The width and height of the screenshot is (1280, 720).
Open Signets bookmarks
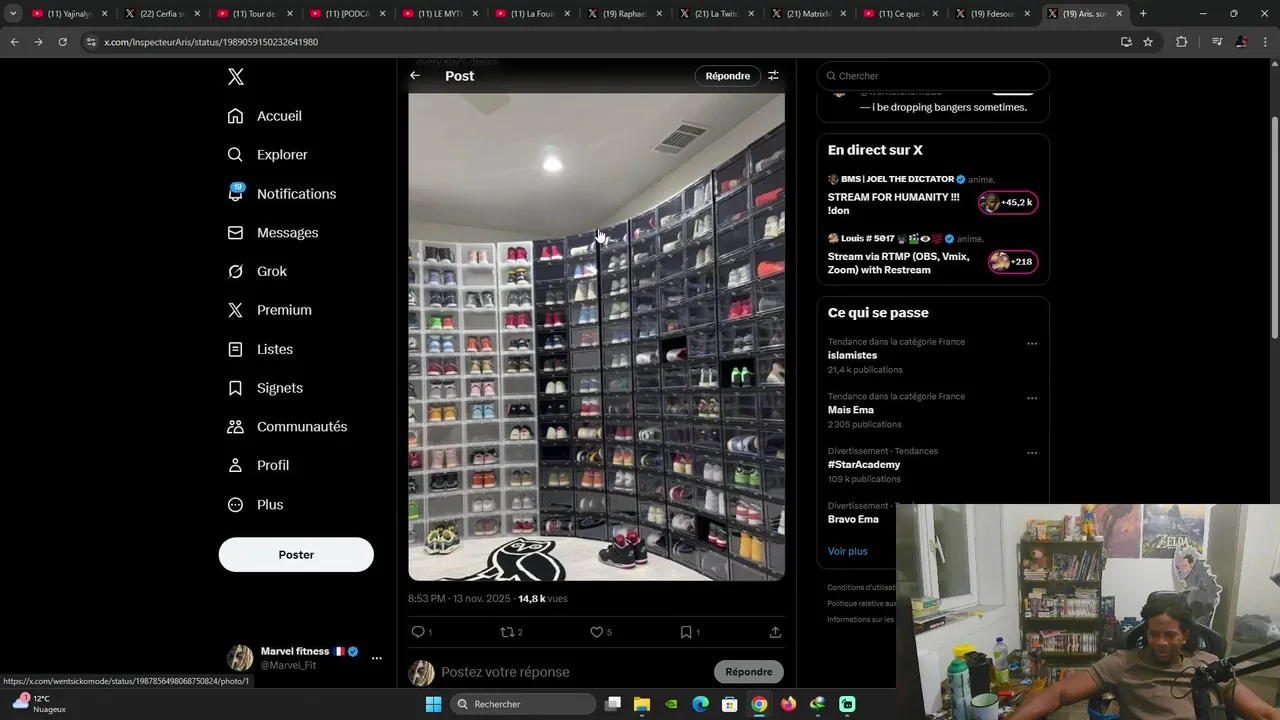click(265, 388)
